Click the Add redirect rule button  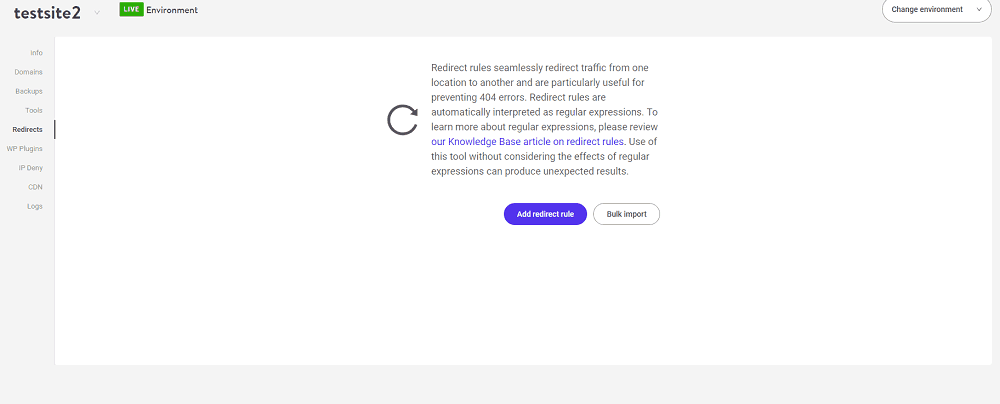(x=545, y=214)
